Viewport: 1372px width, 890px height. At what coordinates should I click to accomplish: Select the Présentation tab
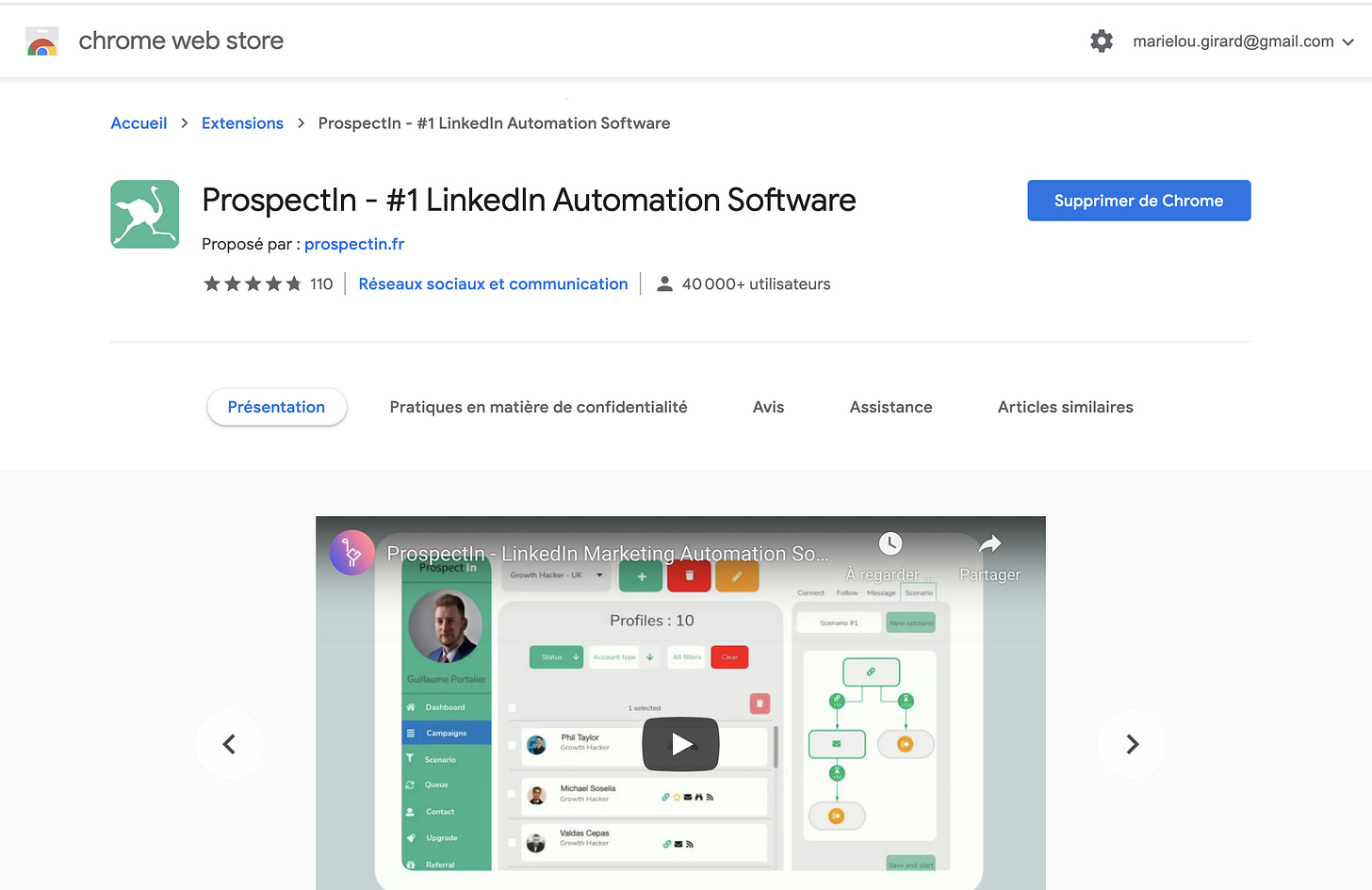pyautogui.click(x=276, y=407)
